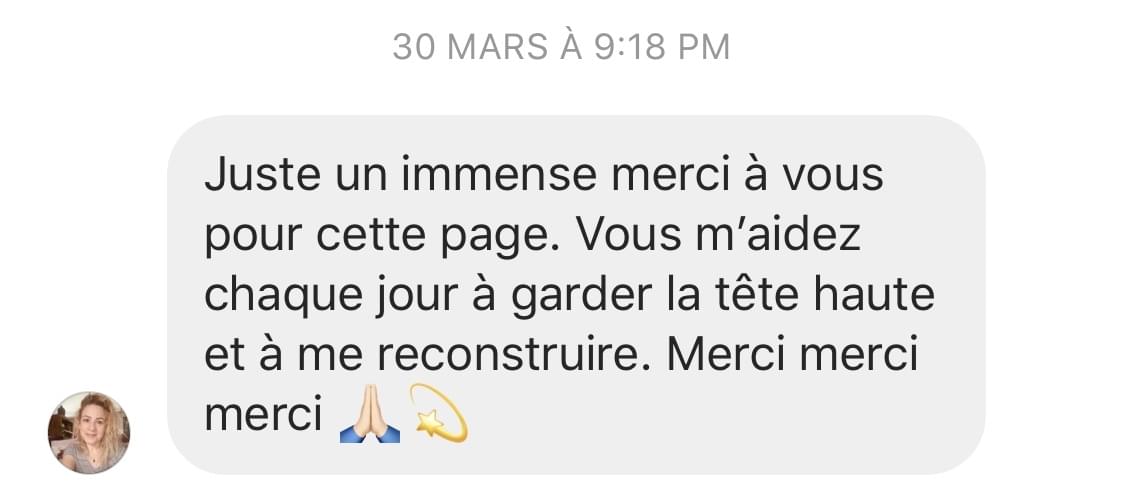The image size is (1124, 496).
Task: Click the final "merci" beside the praying emoji
Action: click(263, 416)
